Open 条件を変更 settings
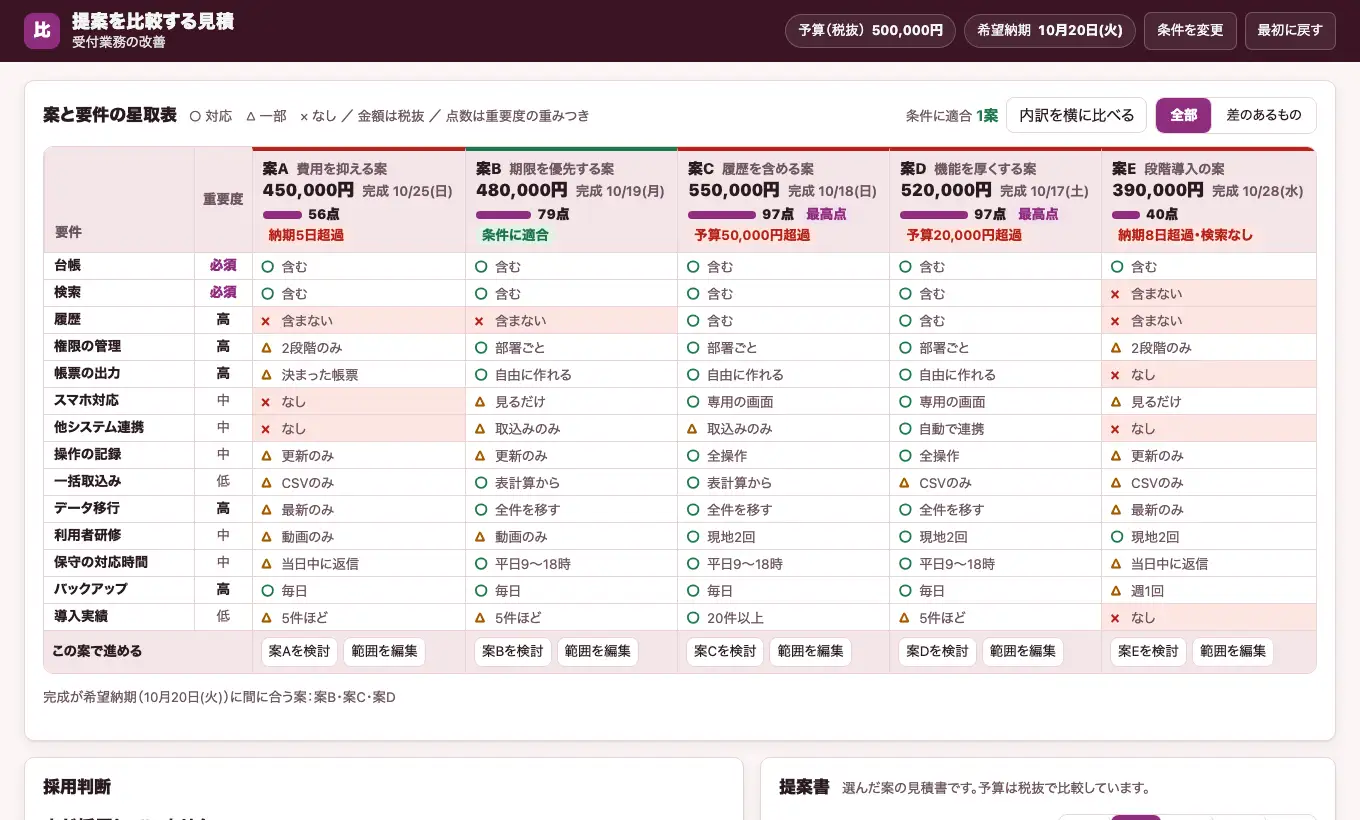 pyautogui.click(x=1190, y=31)
